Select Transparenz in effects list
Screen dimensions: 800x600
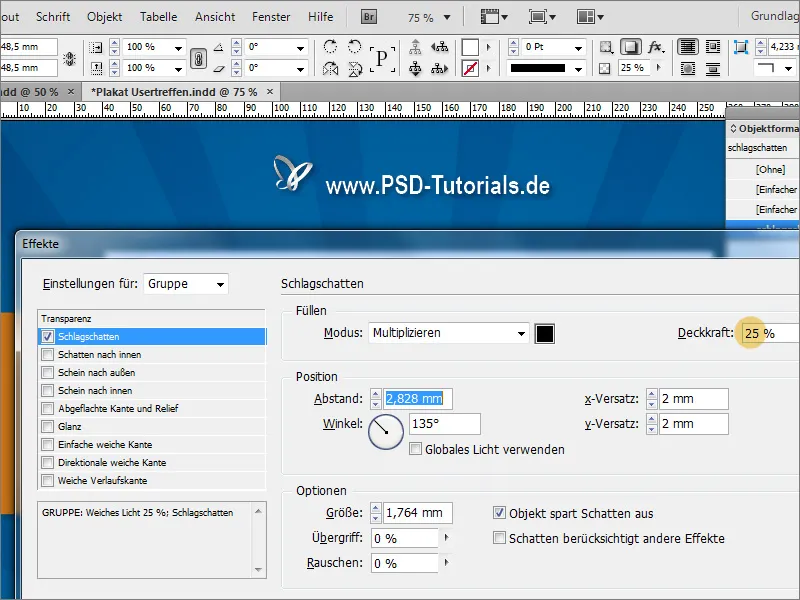152,319
